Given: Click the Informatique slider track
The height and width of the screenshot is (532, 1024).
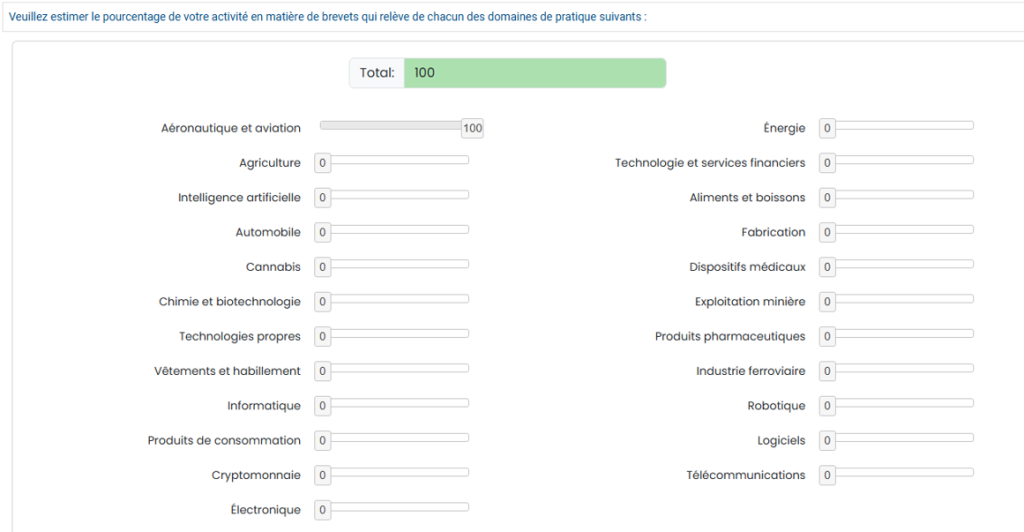Looking at the screenshot, I should point(398,403).
